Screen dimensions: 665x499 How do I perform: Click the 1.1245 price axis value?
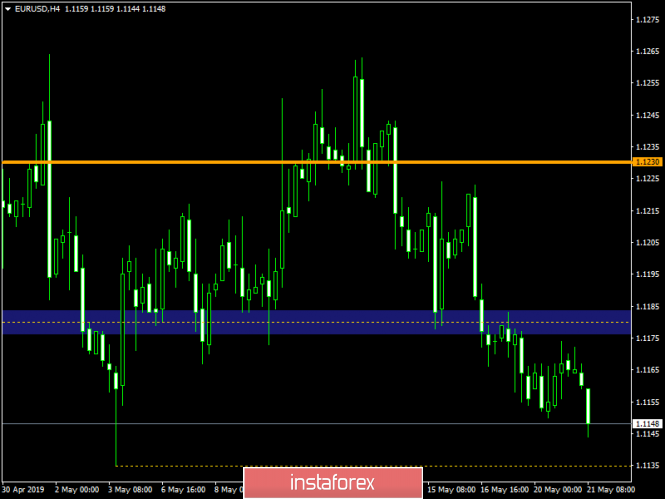click(648, 115)
